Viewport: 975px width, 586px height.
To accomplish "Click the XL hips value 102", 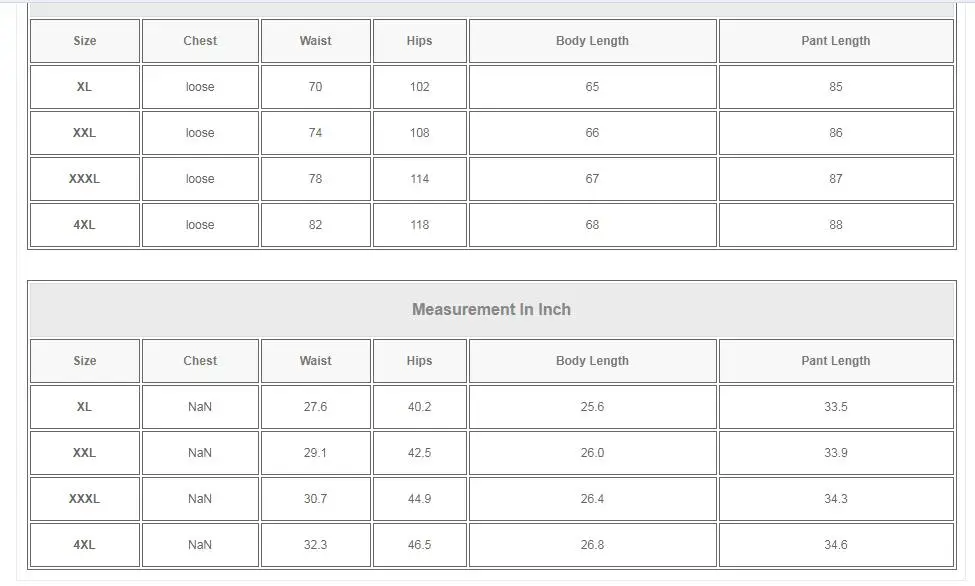I will pyautogui.click(x=420, y=87).
